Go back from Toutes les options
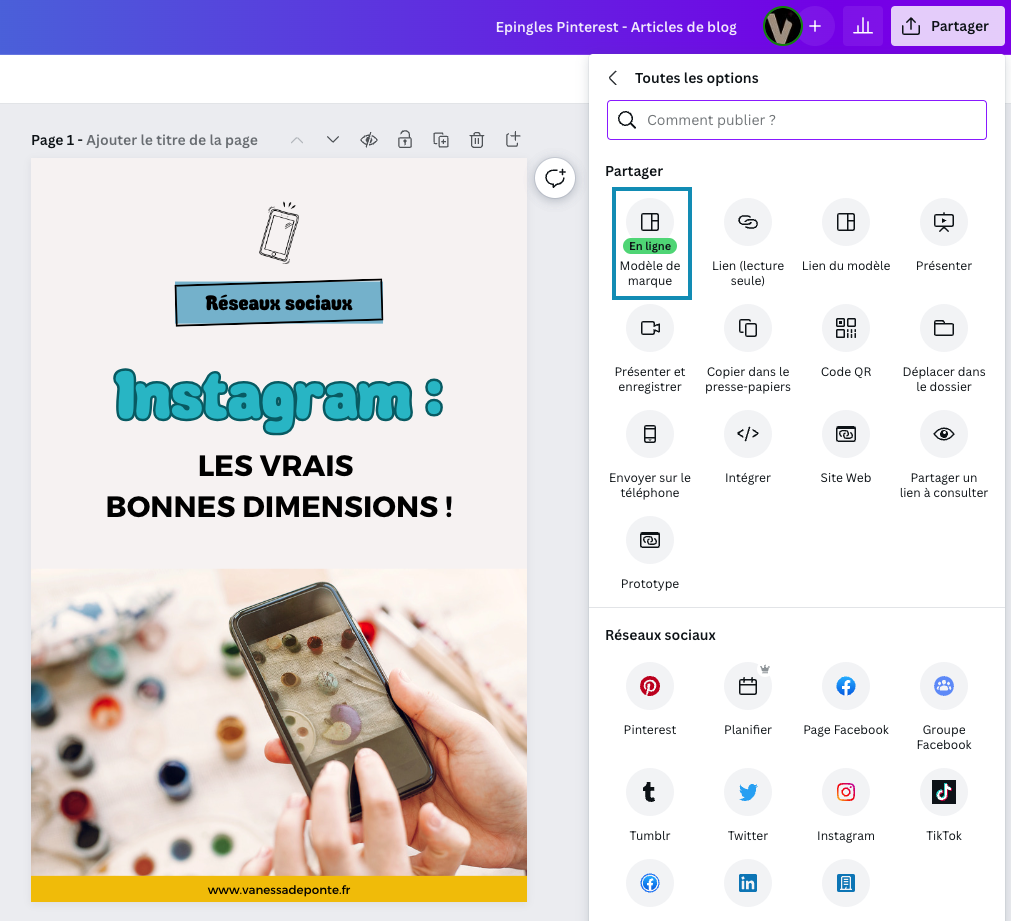This screenshot has width=1011, height=921. (x=613, y=77)
